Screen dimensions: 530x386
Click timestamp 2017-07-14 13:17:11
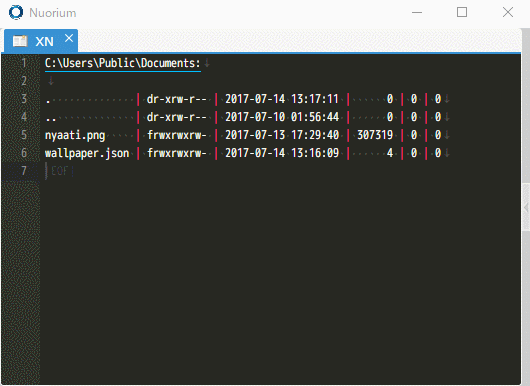pos(282,99)
